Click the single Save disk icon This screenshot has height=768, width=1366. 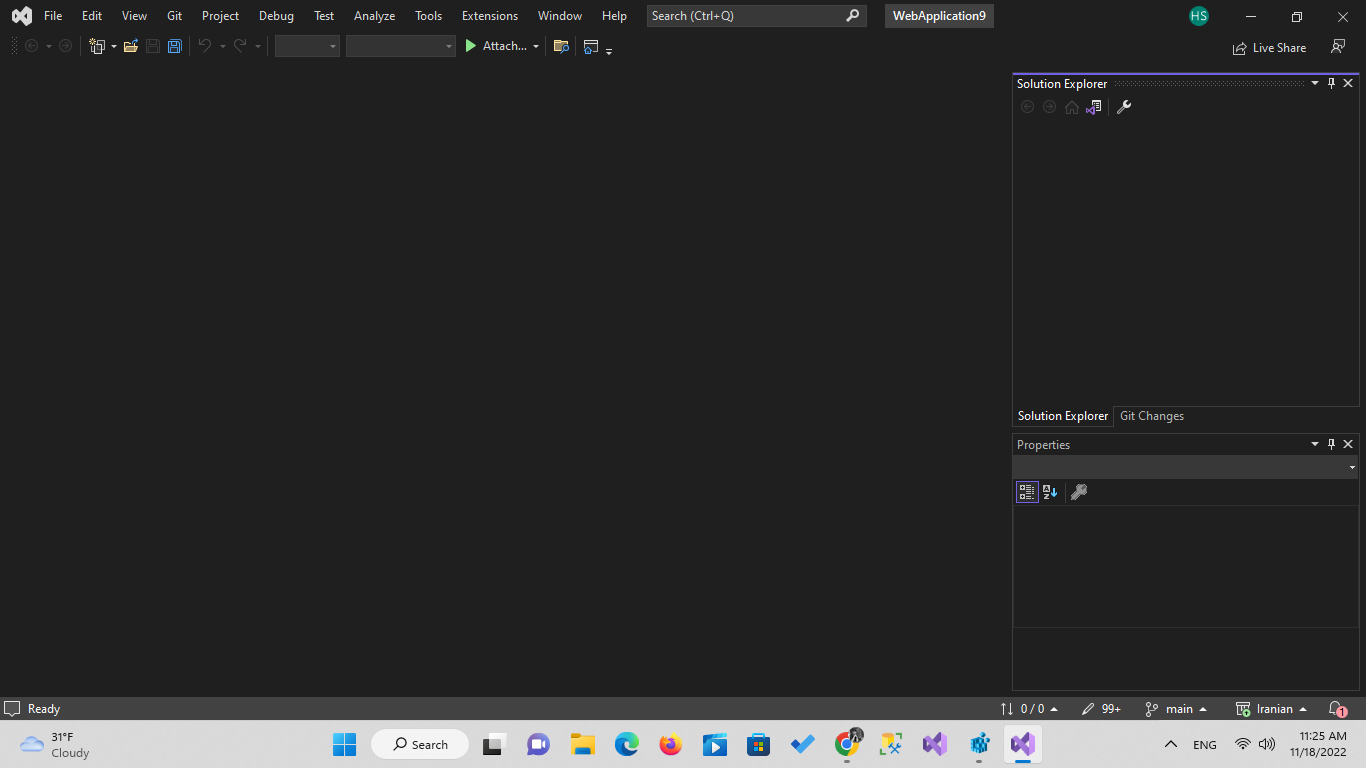tap(153, 46)
